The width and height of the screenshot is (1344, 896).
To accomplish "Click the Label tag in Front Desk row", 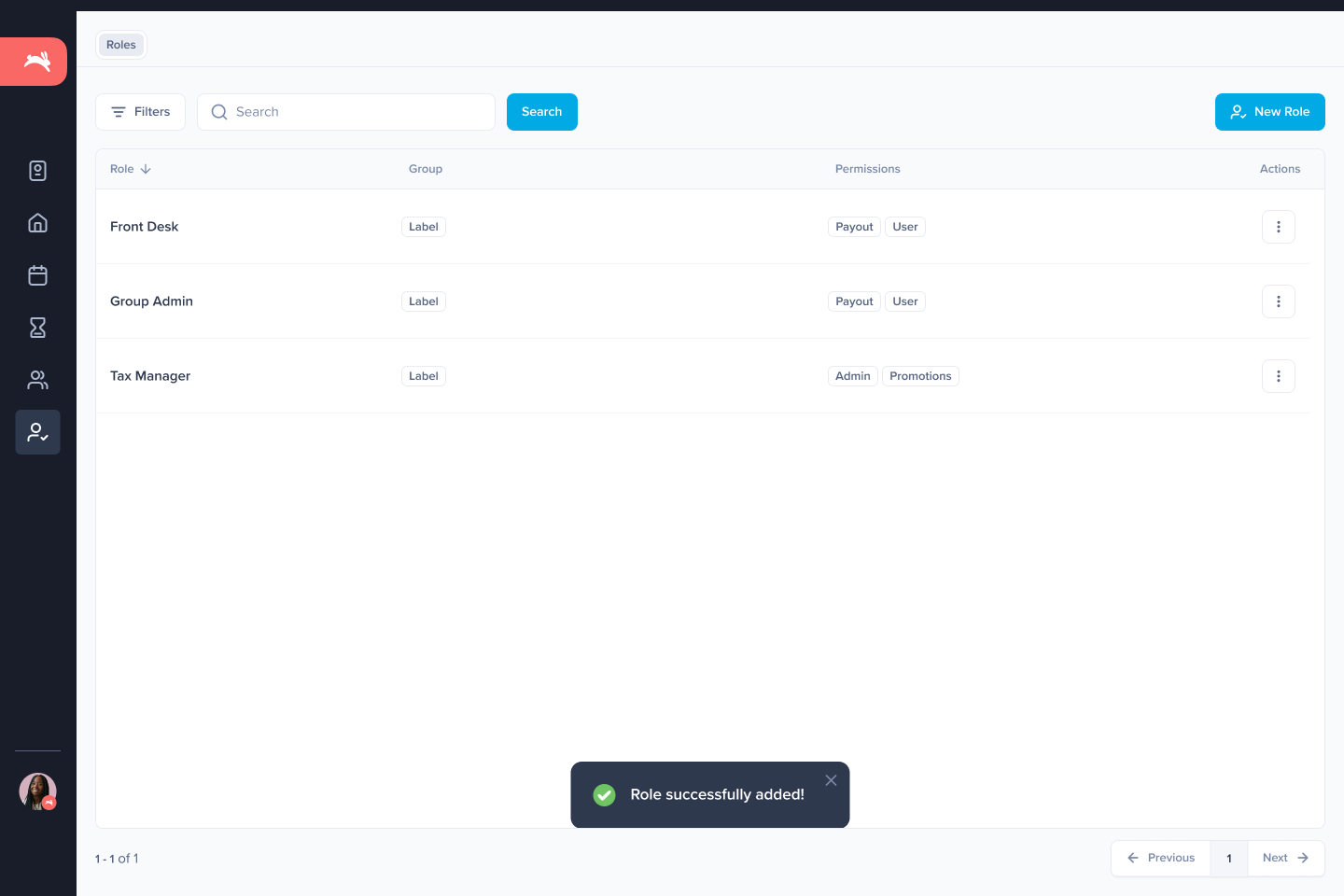I will pos(424,227).
